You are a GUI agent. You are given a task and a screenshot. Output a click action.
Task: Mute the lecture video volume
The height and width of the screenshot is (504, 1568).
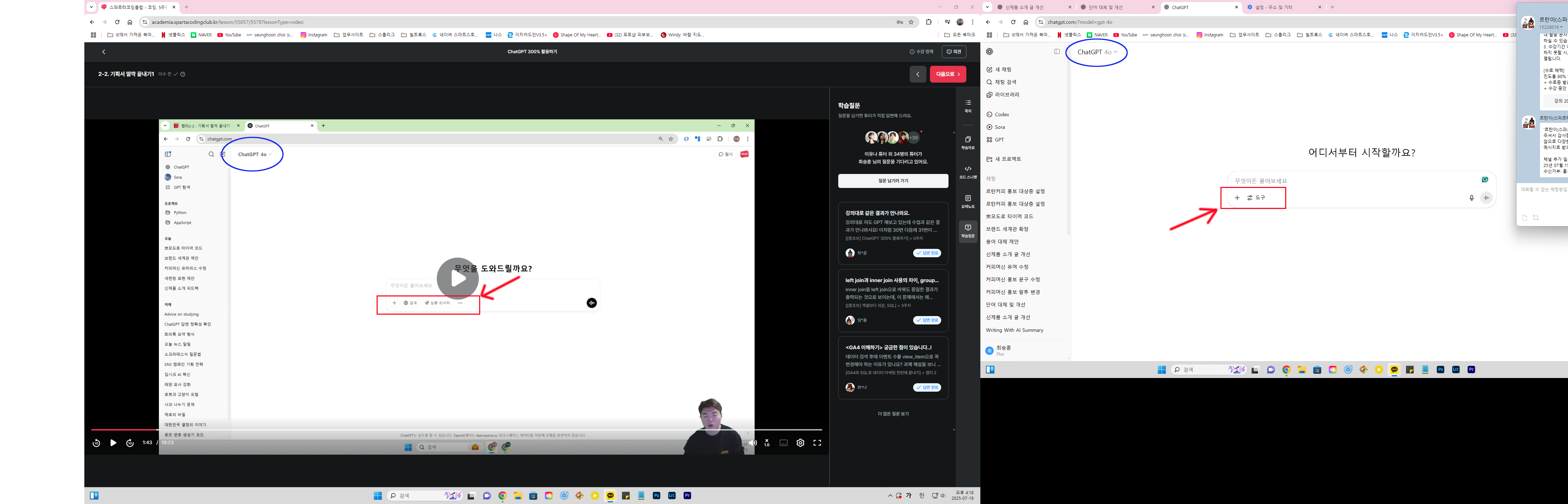click(x=752, y=443)
